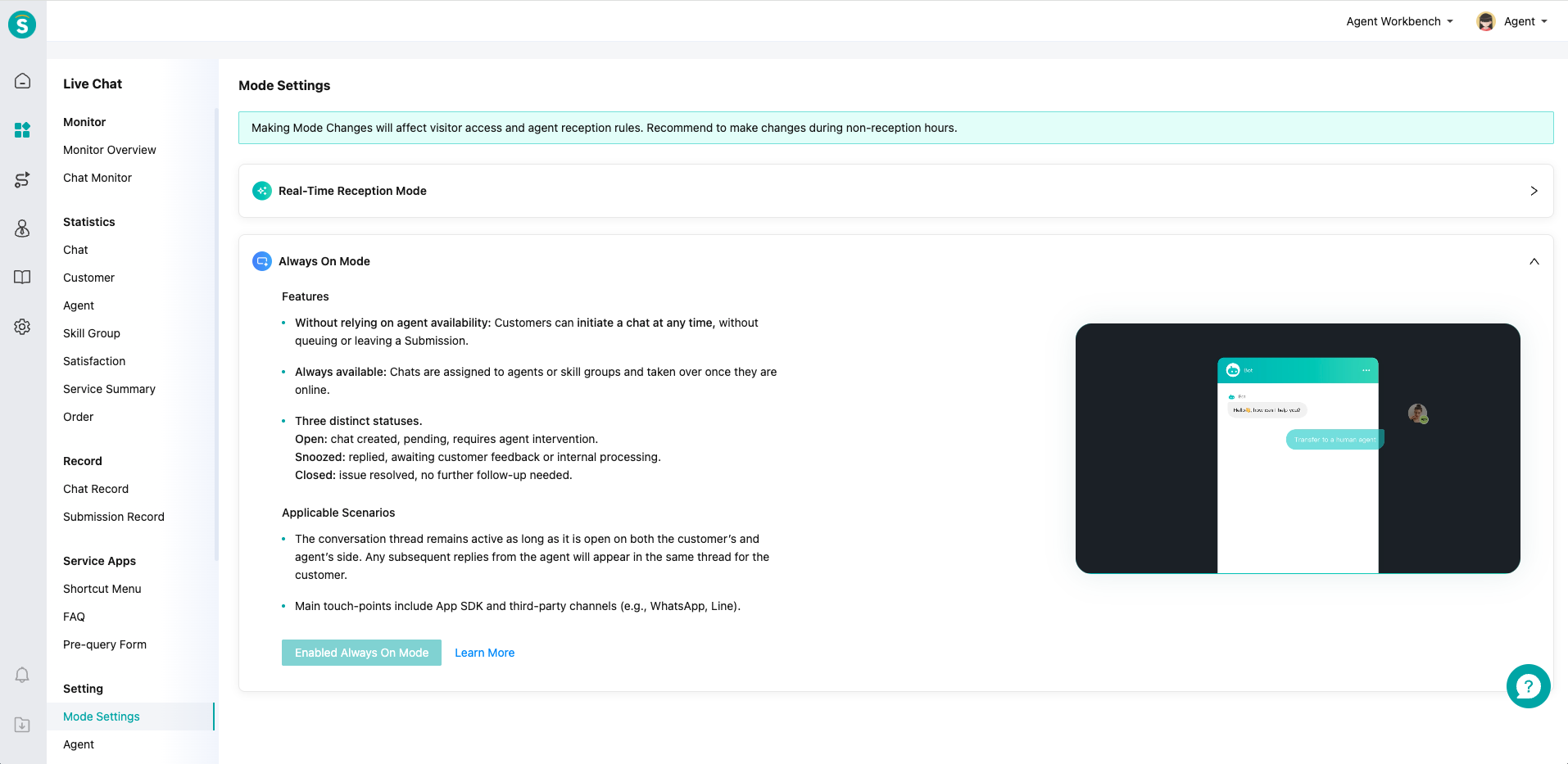Image resolution: width=1568 pixels, height=764 pixels.
Task: Click the home icon in left sidebar
Action: (x=22, y=81)
